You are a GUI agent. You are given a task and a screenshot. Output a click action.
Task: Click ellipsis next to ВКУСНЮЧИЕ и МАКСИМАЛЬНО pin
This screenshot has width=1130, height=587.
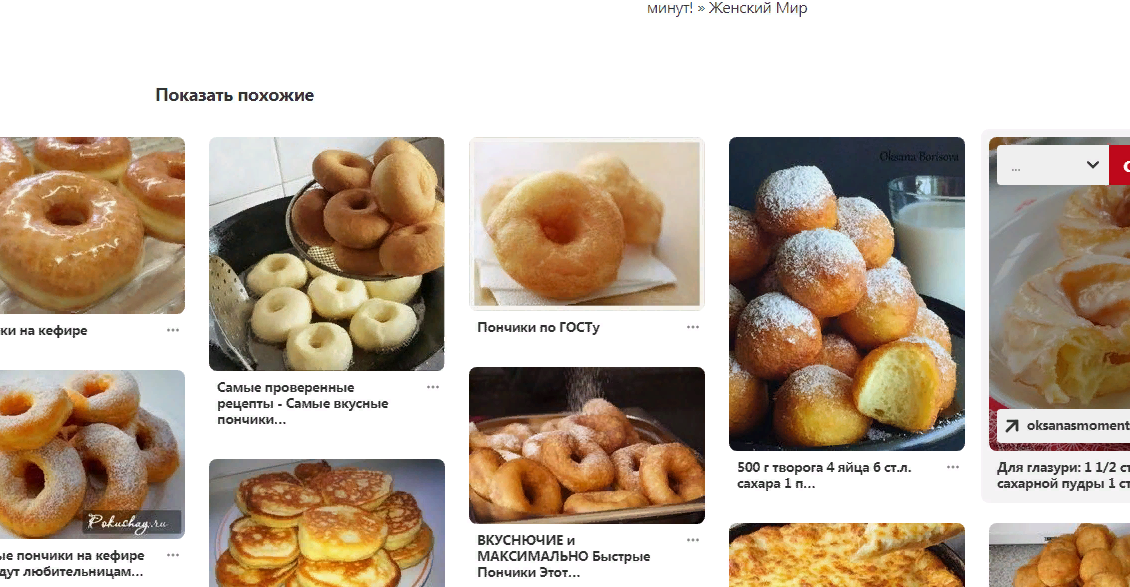(x=693, y=540)
